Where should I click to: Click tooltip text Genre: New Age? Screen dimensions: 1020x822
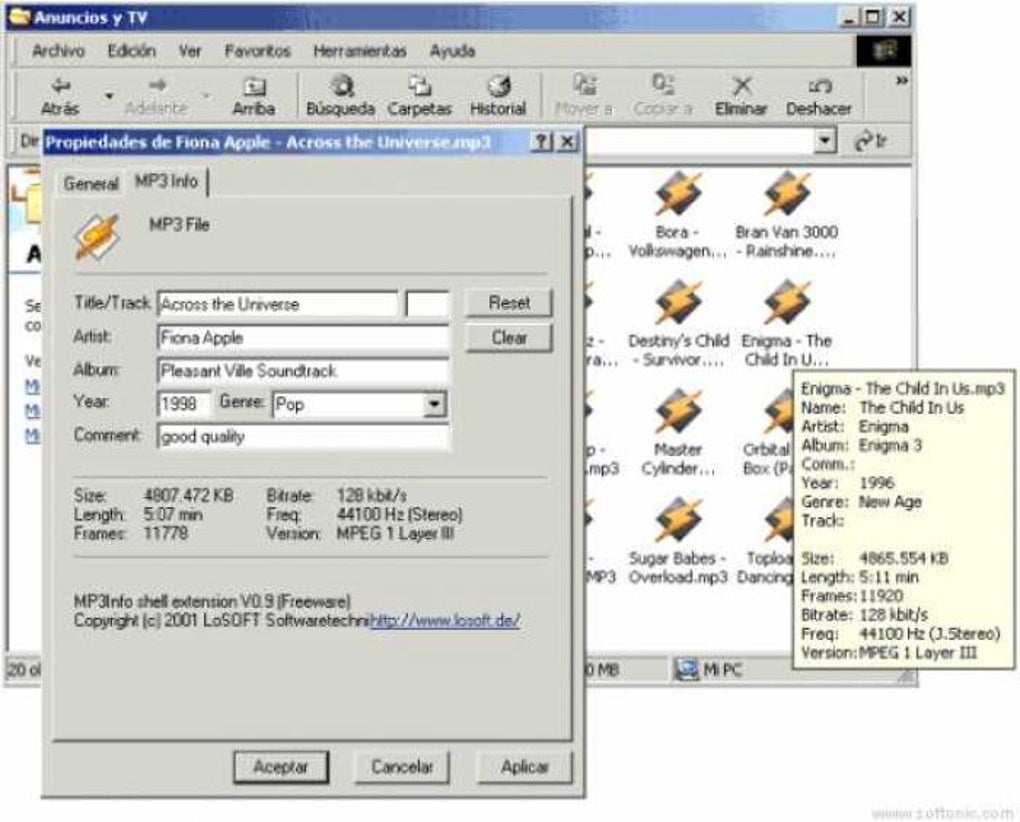(861, 502)
